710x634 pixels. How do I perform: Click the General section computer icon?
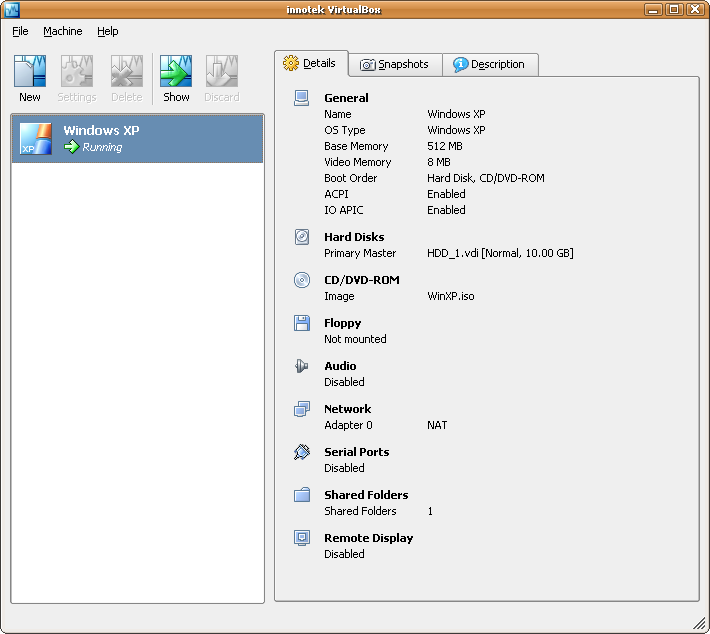pos(302,98)
